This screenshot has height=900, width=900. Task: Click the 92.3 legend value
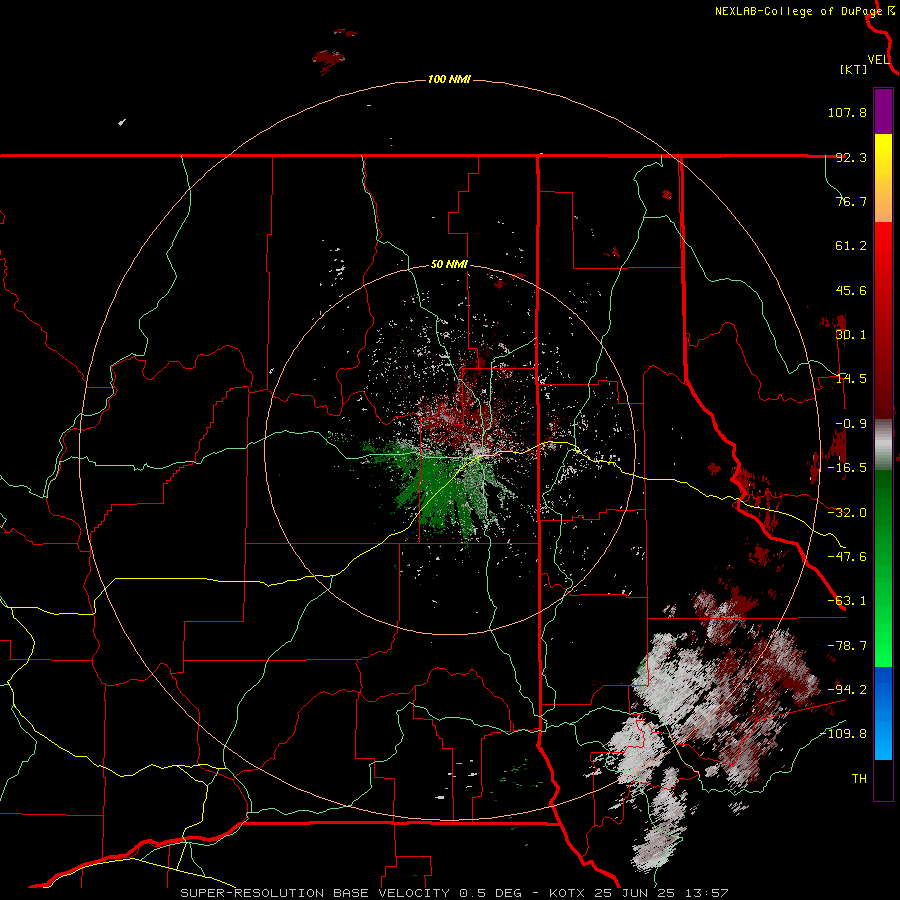click(851, 157)
